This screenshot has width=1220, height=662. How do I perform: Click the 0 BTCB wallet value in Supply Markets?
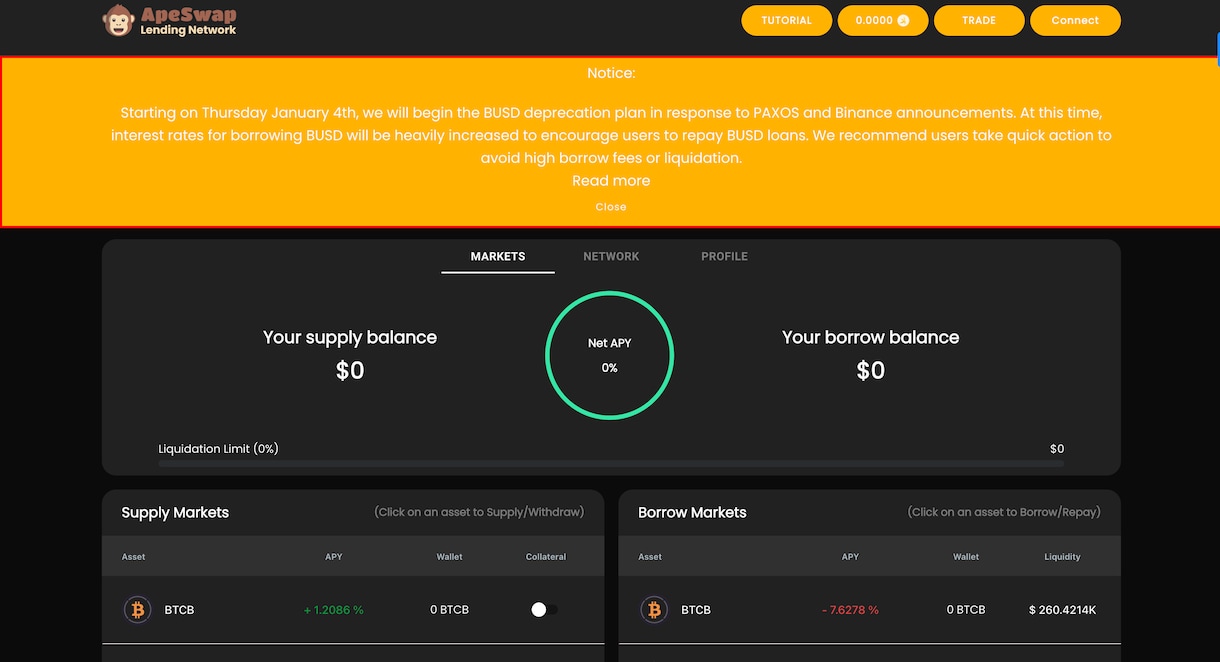449,610
